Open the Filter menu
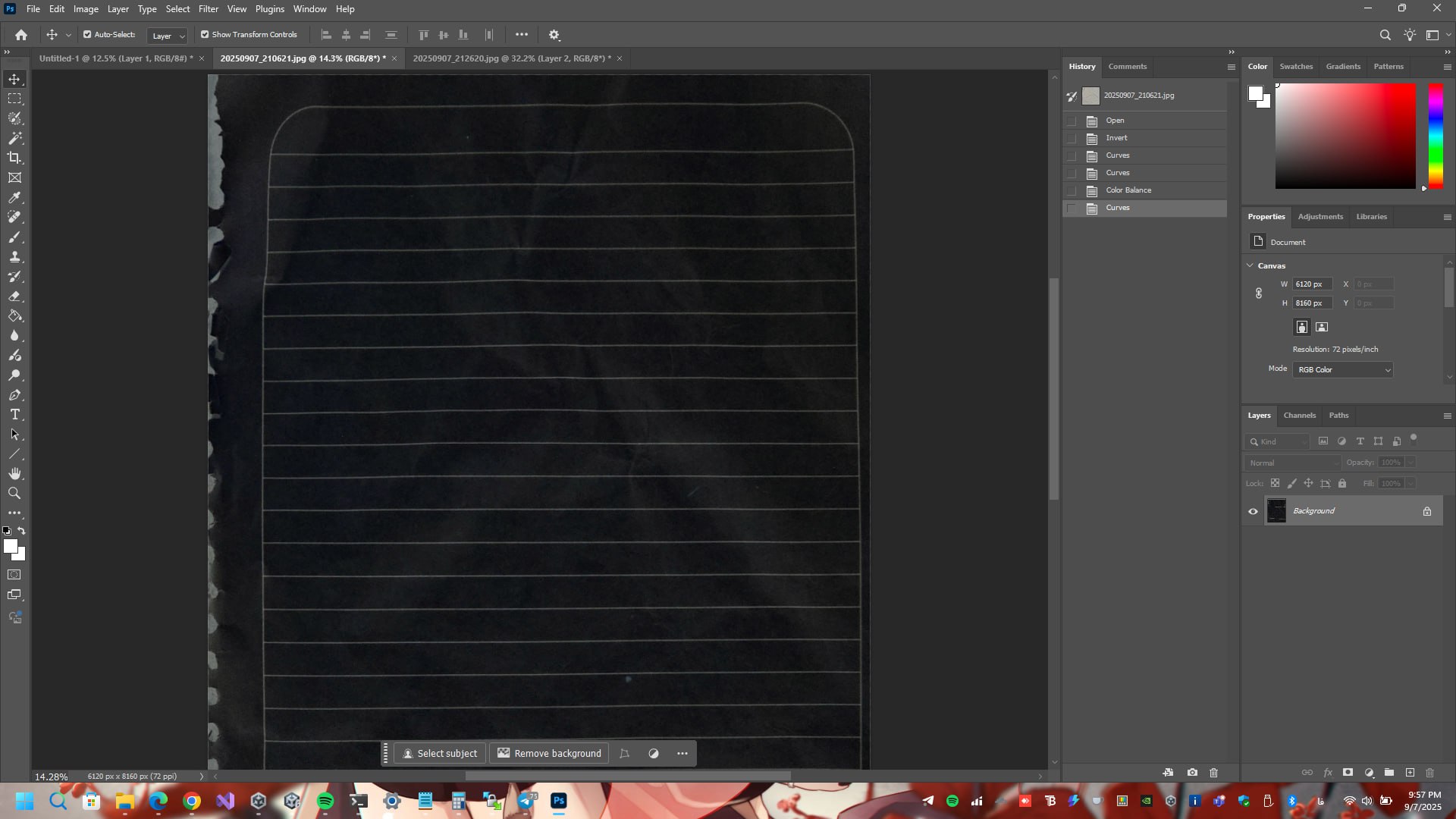This screenshot has height=819, width=1456. tap(208, 9)
